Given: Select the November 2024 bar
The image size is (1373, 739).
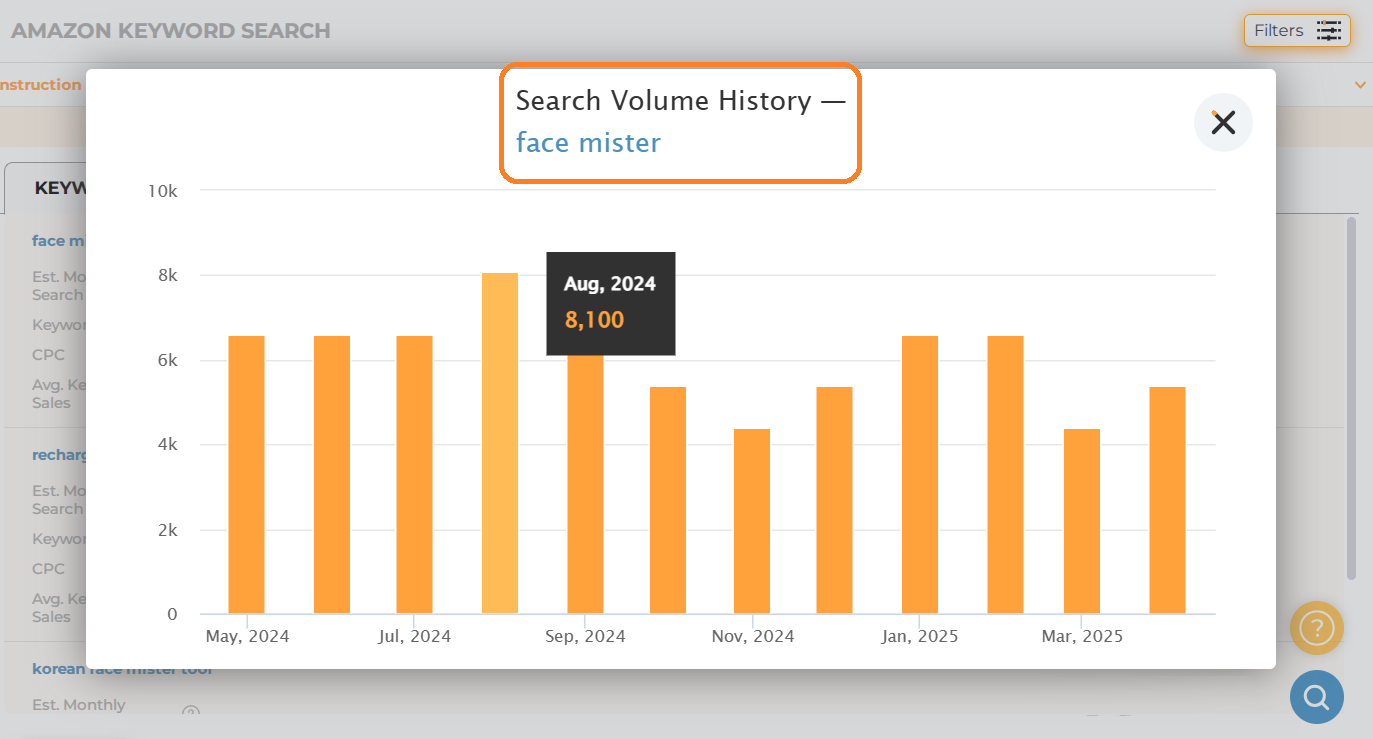Looking at the screenshot, I should 752,521.
